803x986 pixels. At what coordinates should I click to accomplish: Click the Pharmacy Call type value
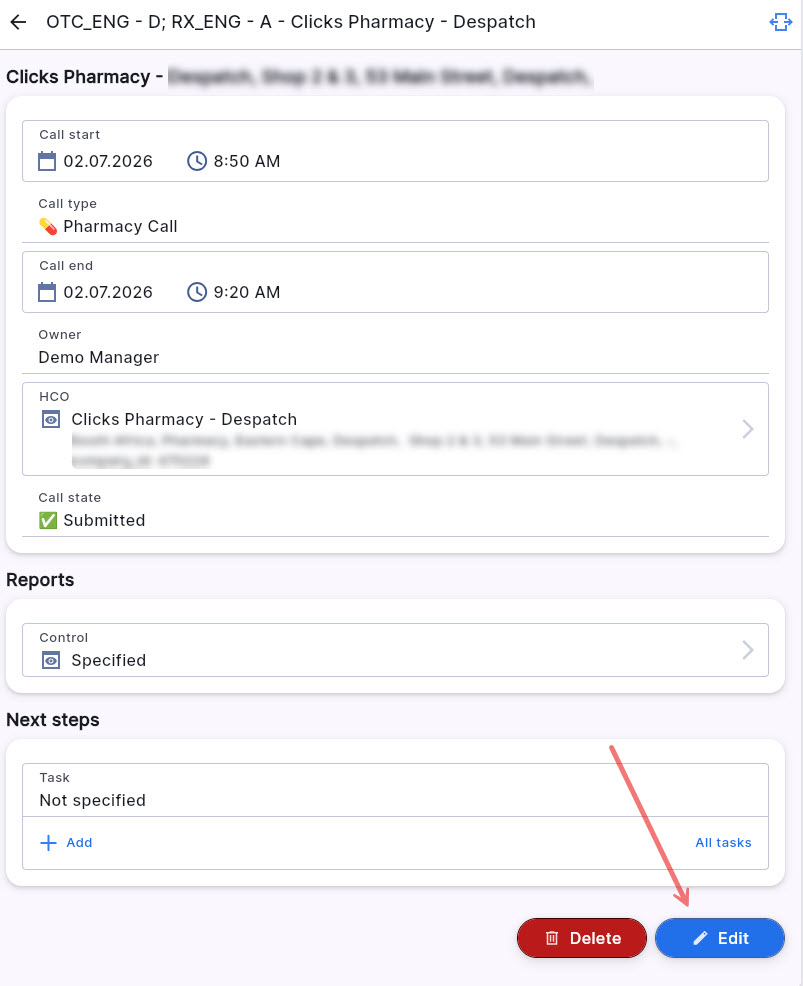pyautogui.click(x=120, y=226)
